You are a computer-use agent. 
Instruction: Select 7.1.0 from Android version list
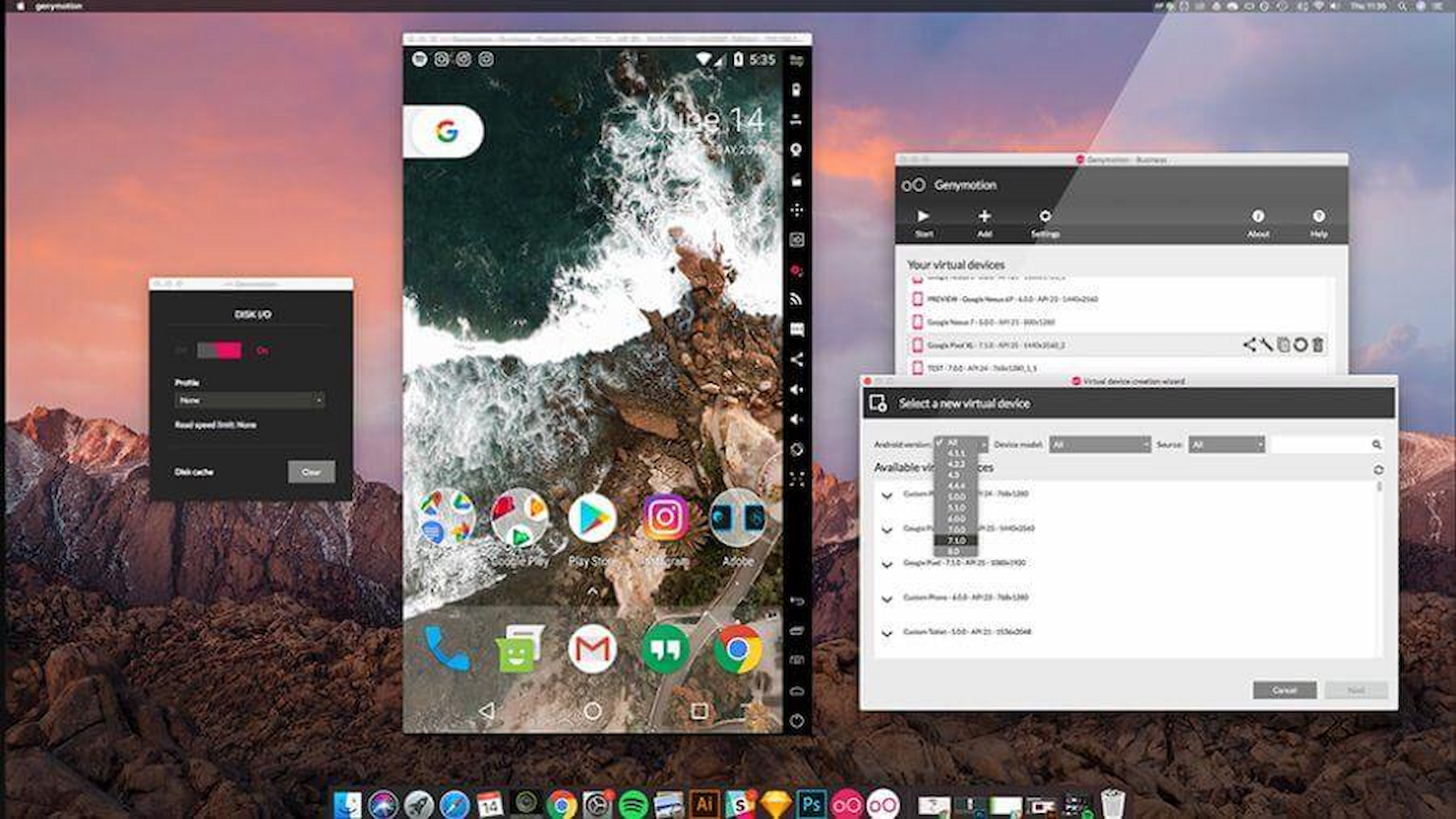tap(957, 540)
